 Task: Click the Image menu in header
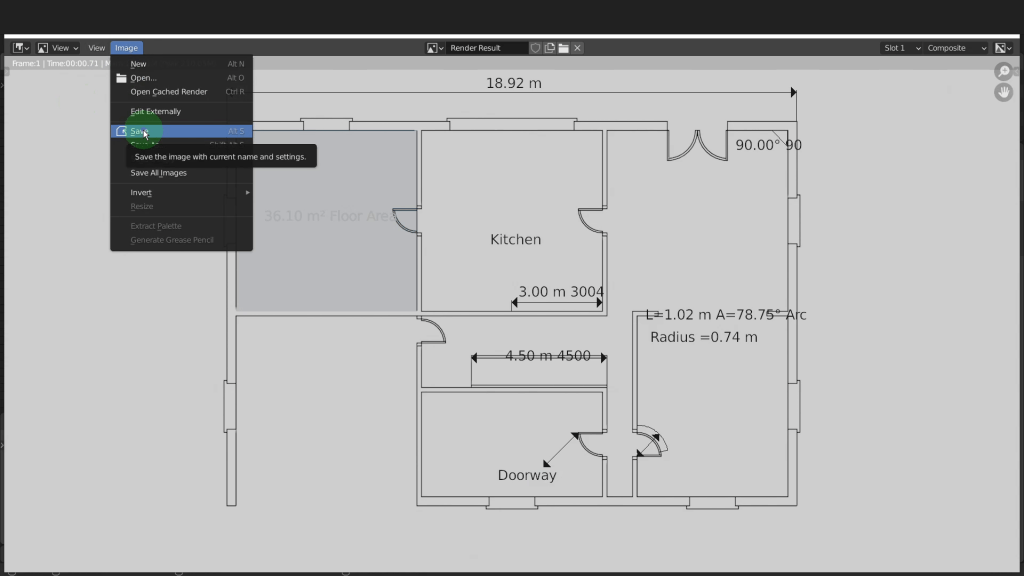(126, 48)
